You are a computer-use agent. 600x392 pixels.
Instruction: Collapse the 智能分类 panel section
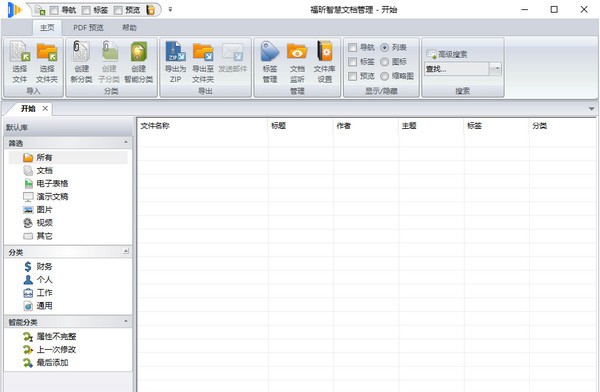126,321
